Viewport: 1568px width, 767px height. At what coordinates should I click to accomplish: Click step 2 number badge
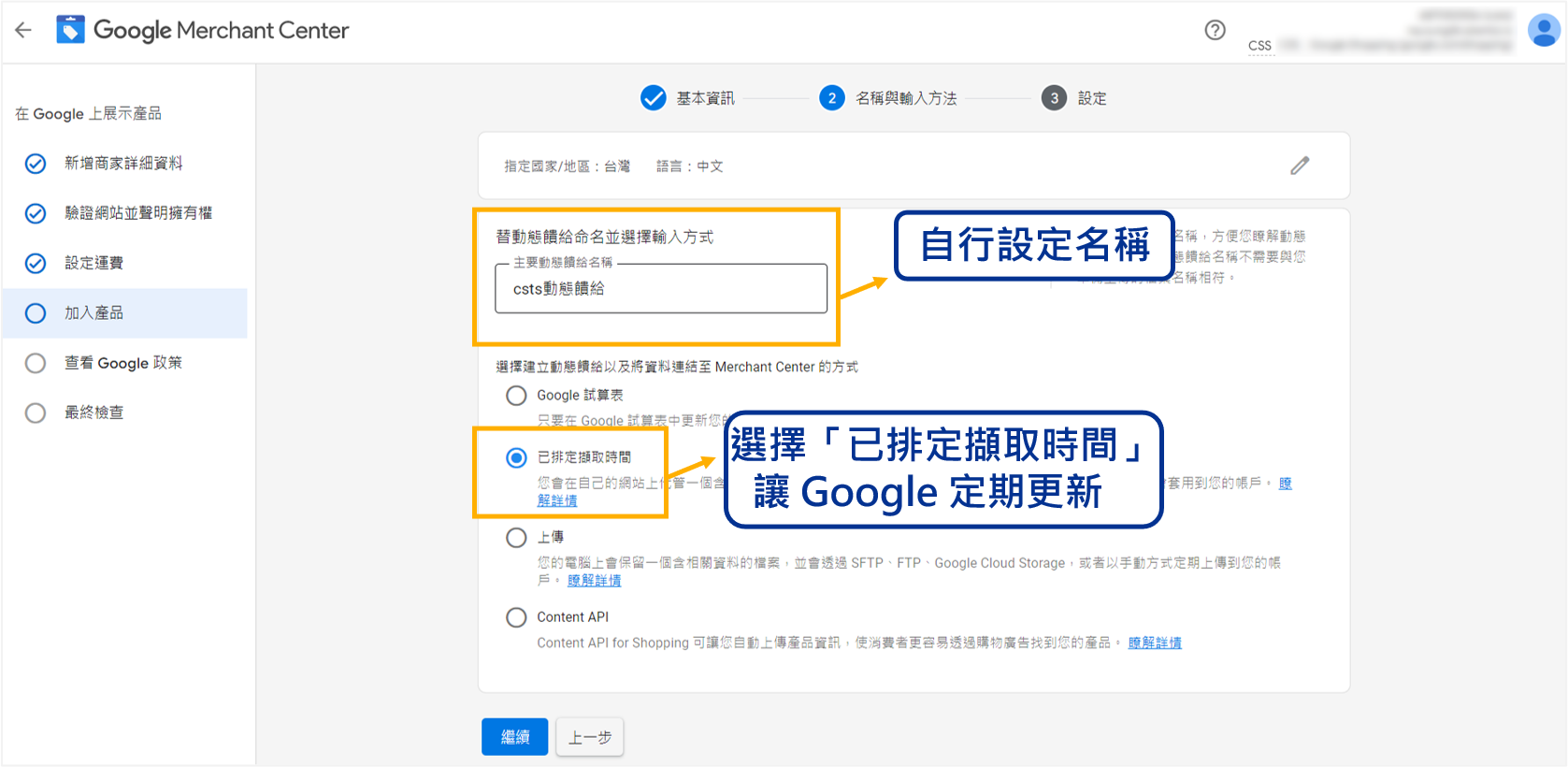pyautogui.click(x=832, y=97)
